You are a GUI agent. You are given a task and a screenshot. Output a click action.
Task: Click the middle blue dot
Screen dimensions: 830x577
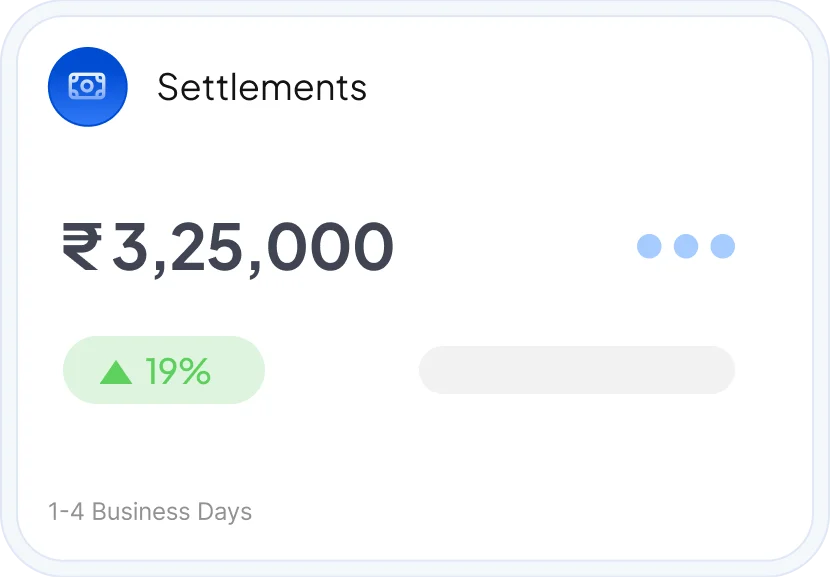point(686,246)
